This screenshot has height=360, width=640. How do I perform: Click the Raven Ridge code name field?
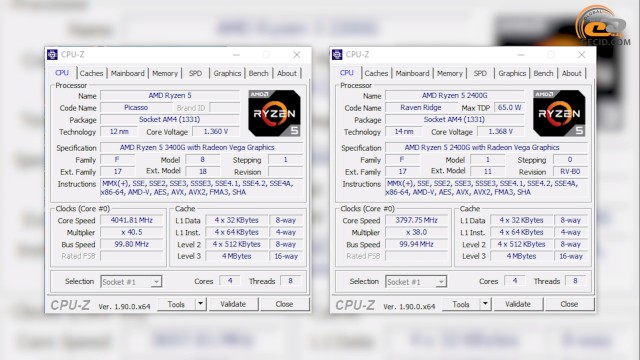coord(421,108)
